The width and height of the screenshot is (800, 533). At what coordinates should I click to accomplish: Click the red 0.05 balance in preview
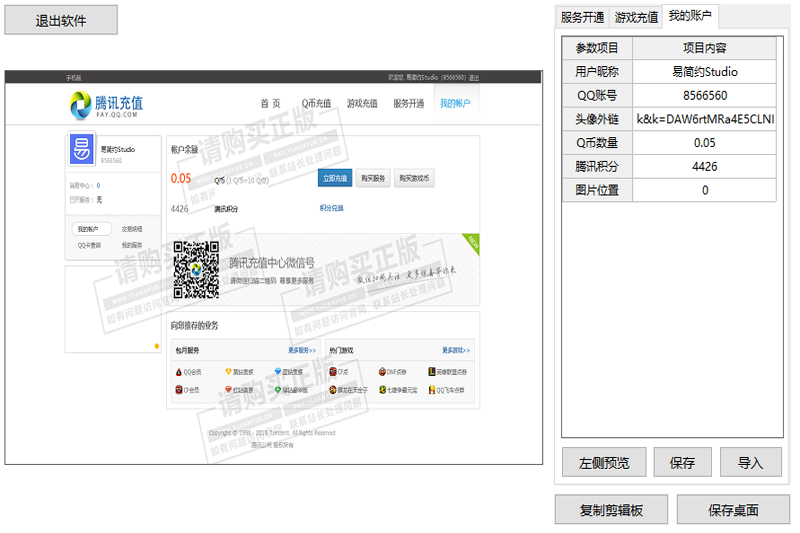point(181,179)
